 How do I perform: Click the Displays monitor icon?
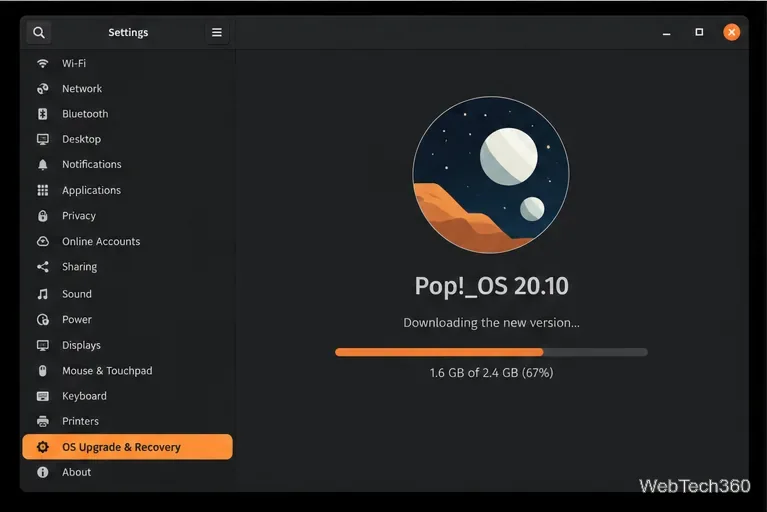tap(43, 345)
